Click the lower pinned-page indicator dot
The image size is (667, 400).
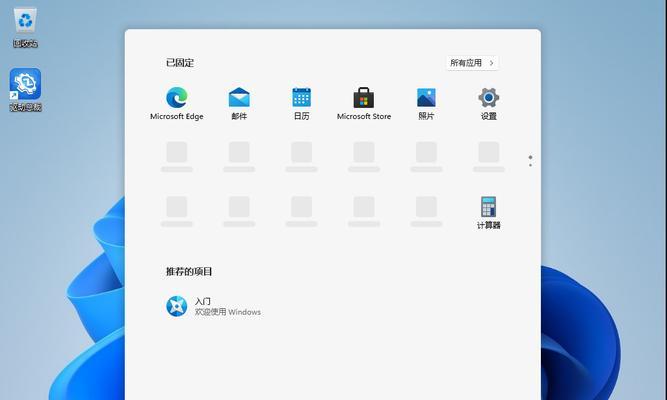[x=530, y=165]
